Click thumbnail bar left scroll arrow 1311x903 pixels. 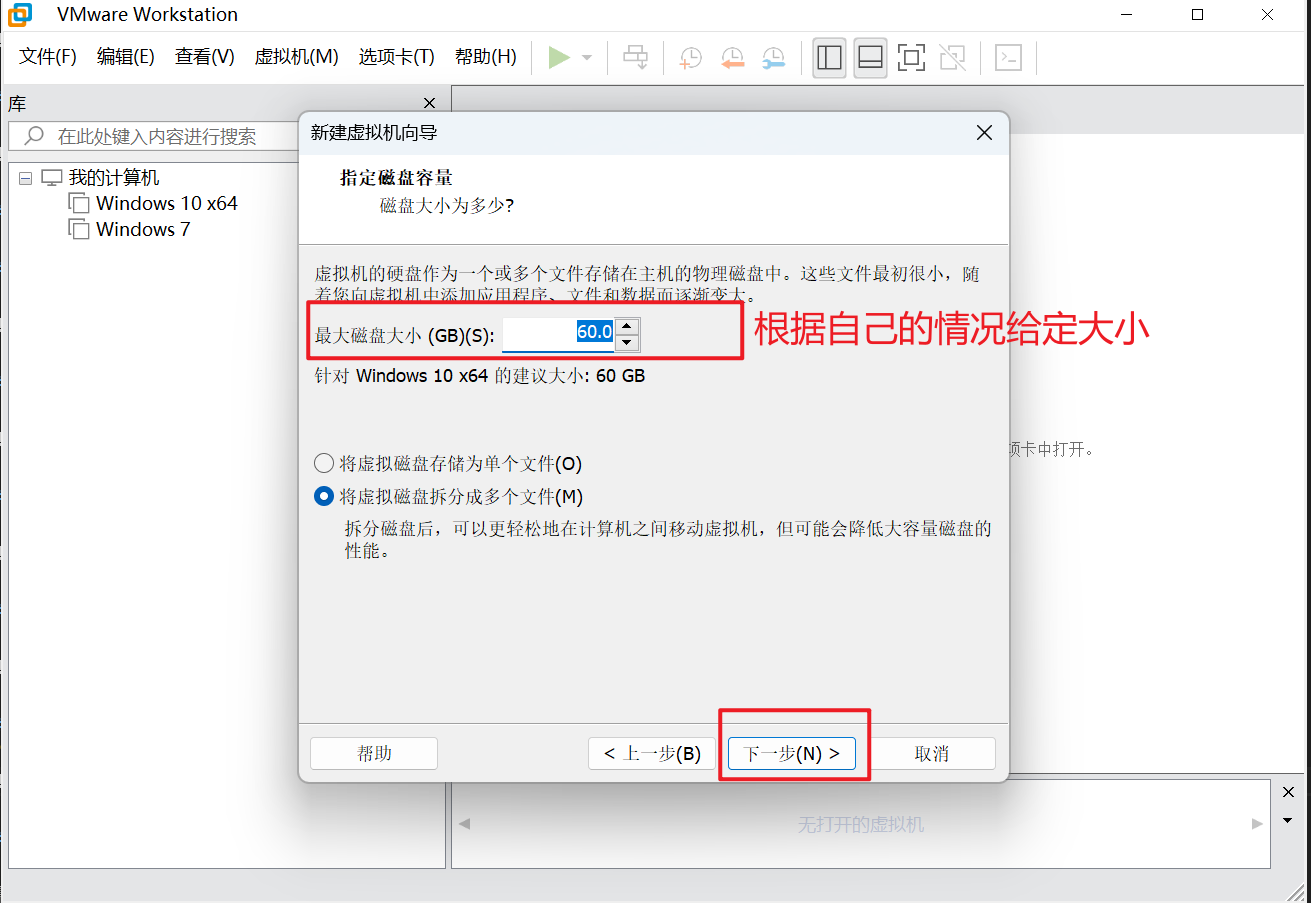point(464,824)
